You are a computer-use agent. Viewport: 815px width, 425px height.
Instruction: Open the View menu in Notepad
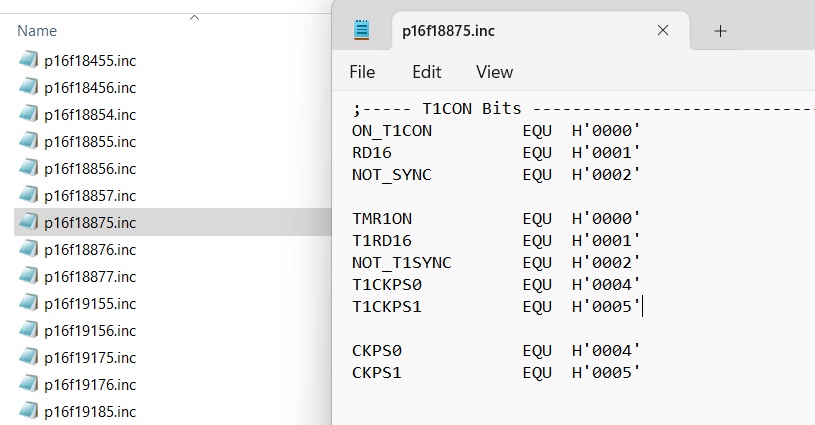[494, 72]
